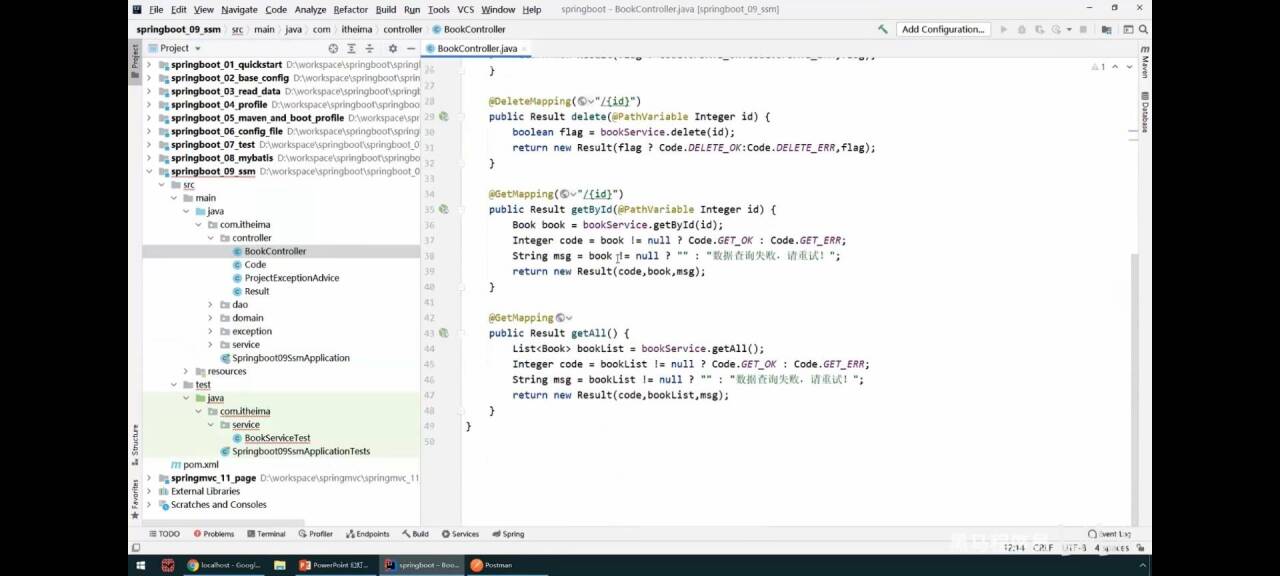This screenshot has width=1280, height=576.
Task: Click the 4 spaces indent widget
Action: coord(1111,548)
